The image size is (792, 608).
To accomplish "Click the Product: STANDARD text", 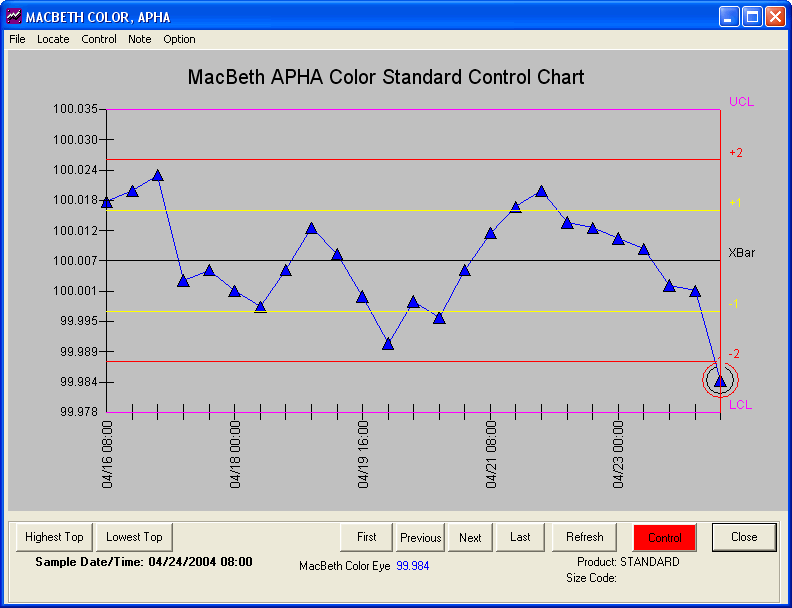I will 628,562.
